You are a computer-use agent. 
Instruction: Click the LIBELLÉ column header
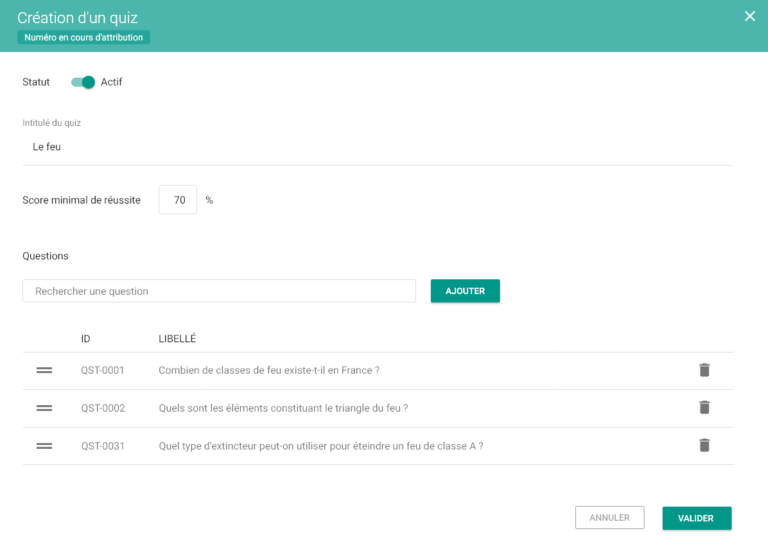pyautogui.click(x=177, y=339)
